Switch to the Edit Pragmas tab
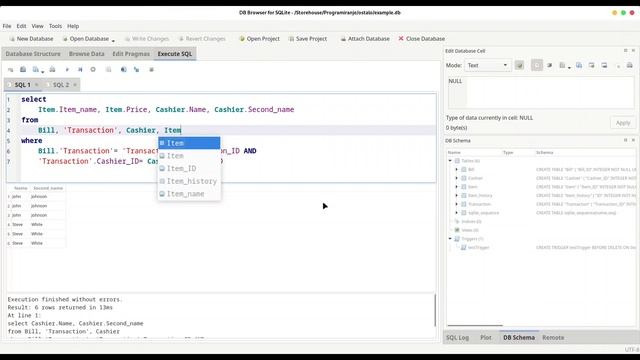Viewport: 640px width, 360px height. [x=131, y=54]
